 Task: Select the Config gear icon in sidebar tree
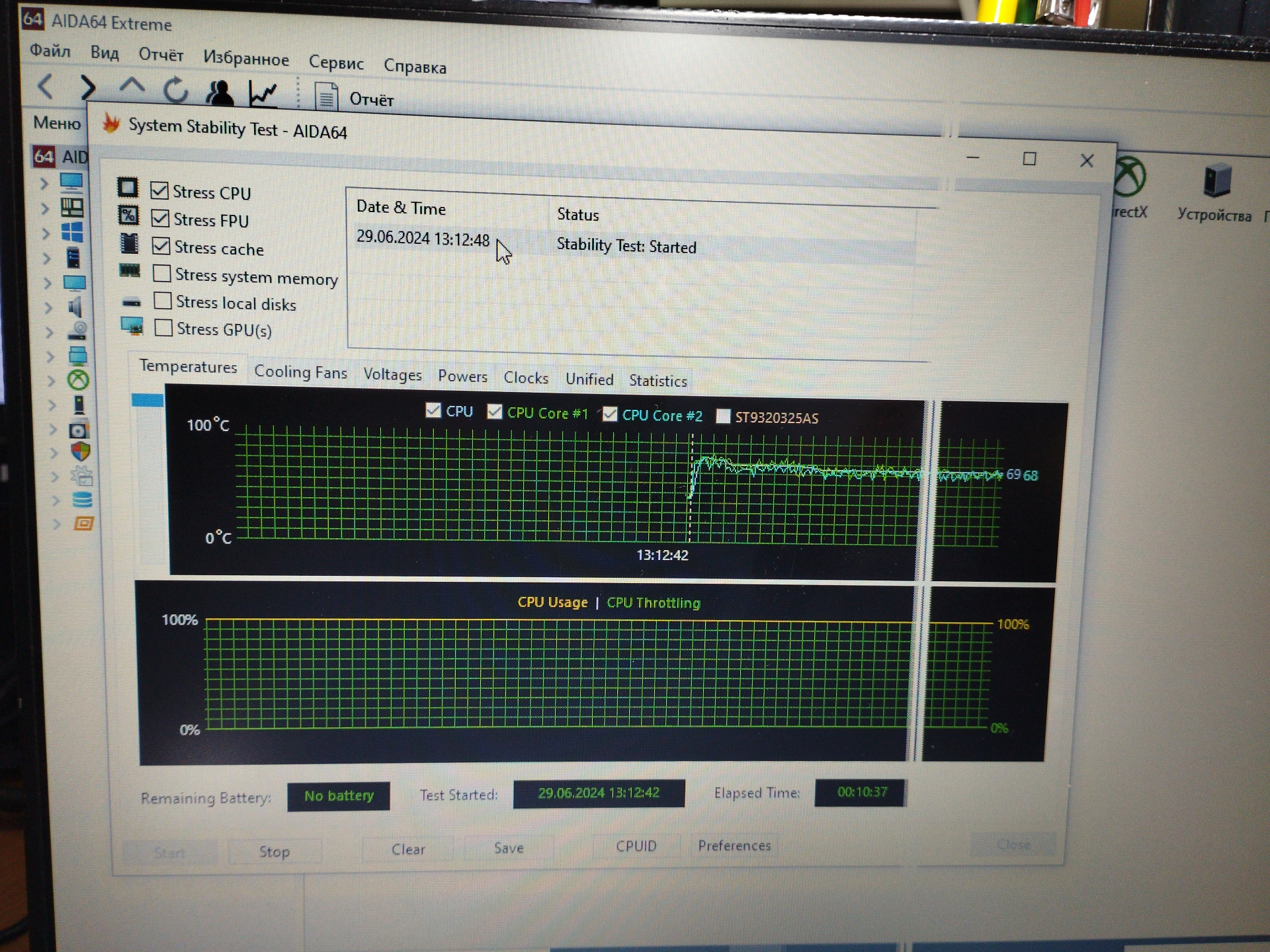pos(81,475)
